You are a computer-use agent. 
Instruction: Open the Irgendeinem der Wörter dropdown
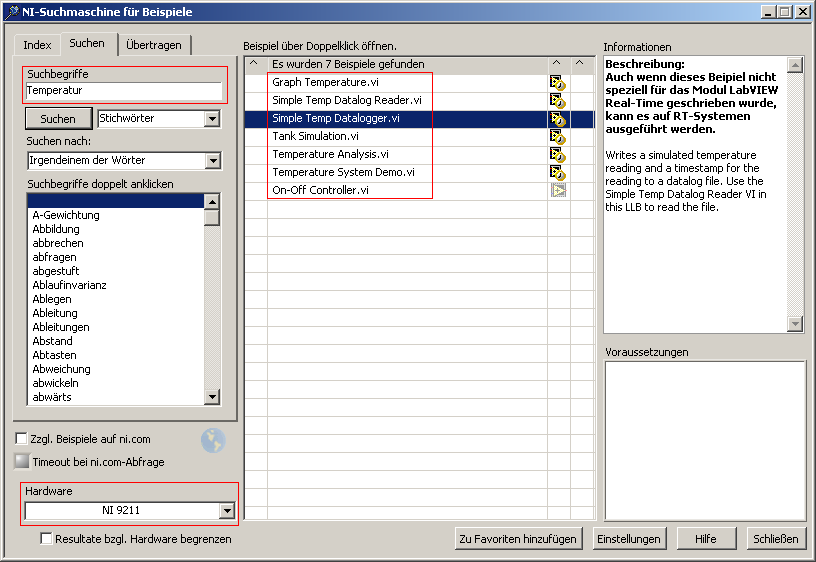pyautogui.click(x=212, y=161)
